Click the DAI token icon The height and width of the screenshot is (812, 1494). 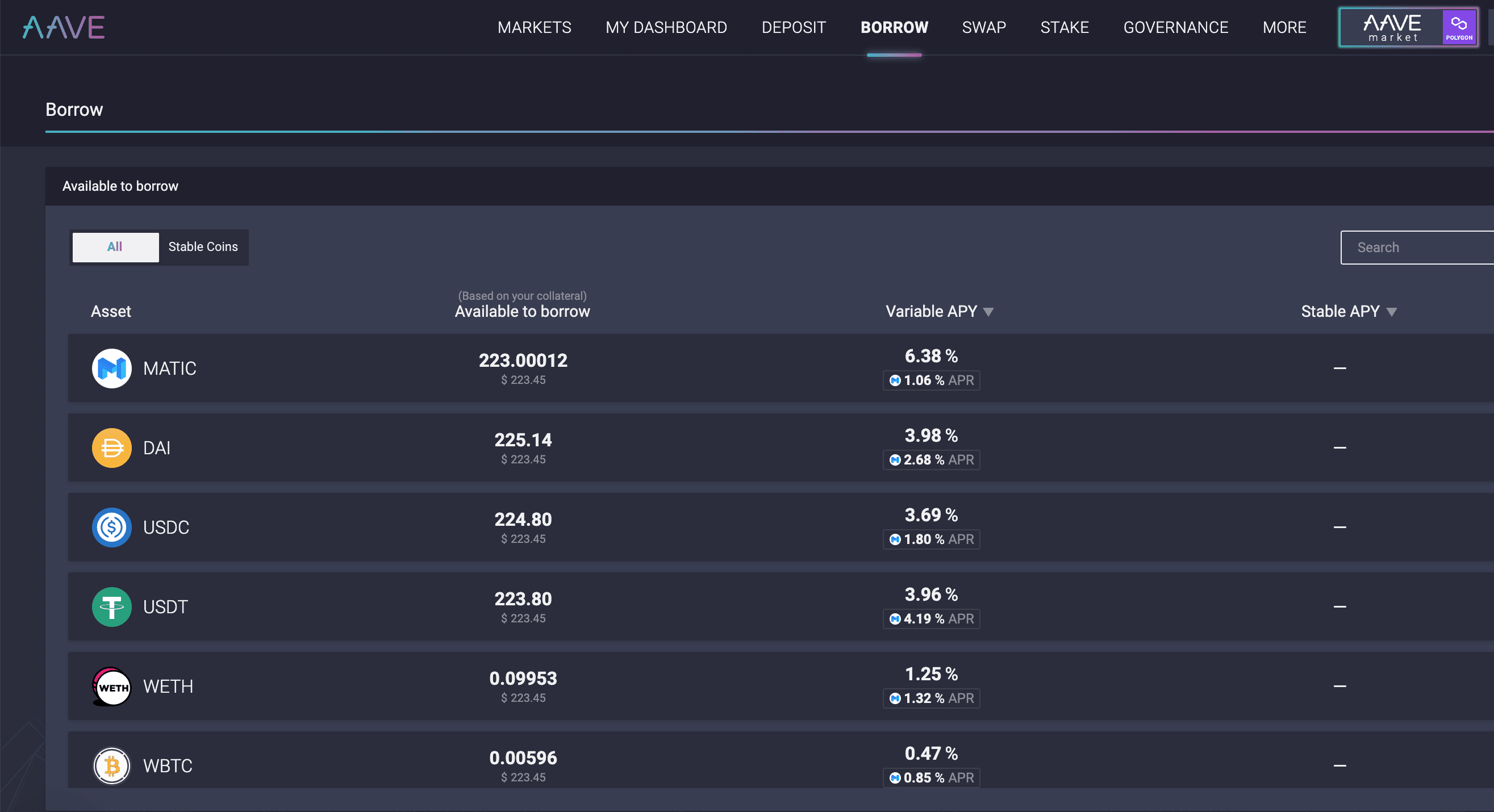click(x=111, y=447)
